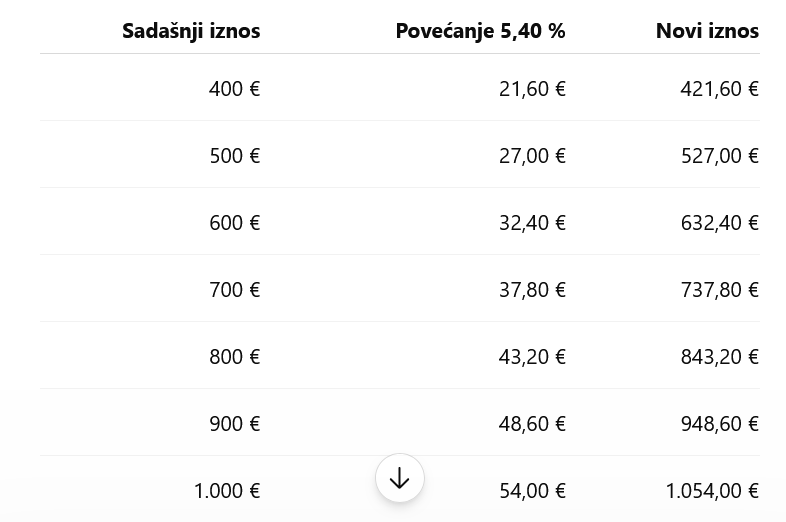Click the 632,40 € new amount cell
The height and width of the screenshot is (522, 786).
point(719,223)
